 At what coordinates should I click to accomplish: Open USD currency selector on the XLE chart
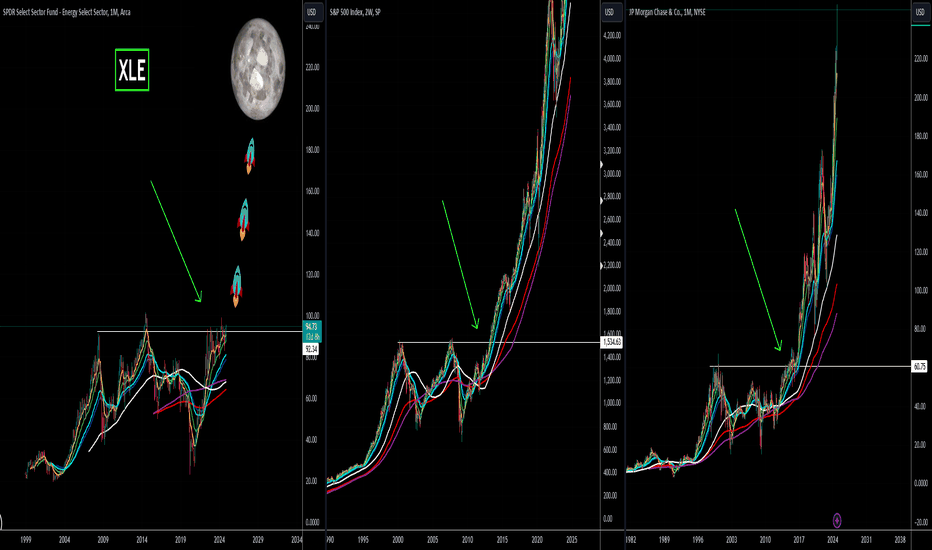pyautogui.click(x=311, y=12)
